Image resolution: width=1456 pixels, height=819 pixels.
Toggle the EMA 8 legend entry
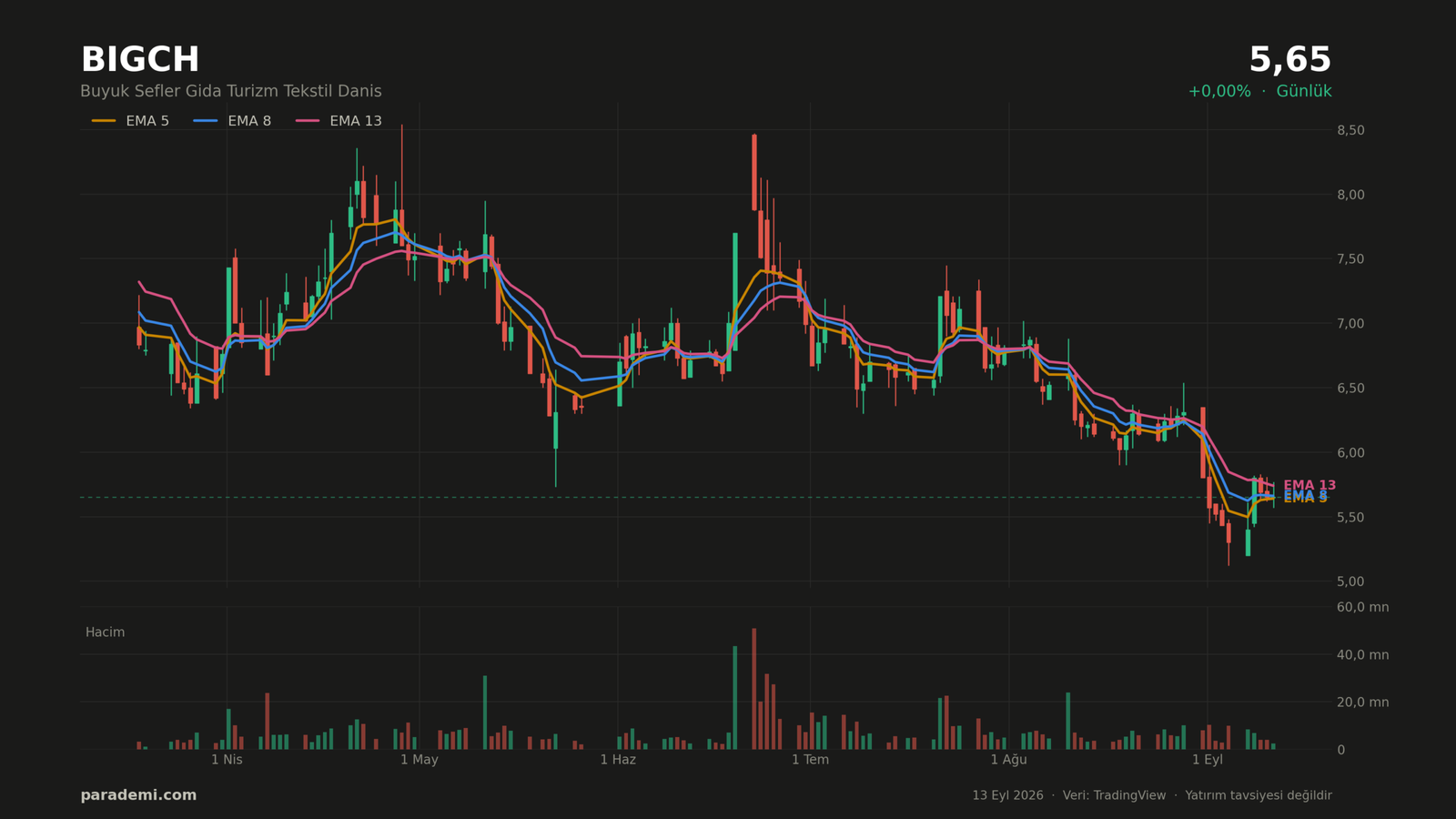[x=232, y=121]
